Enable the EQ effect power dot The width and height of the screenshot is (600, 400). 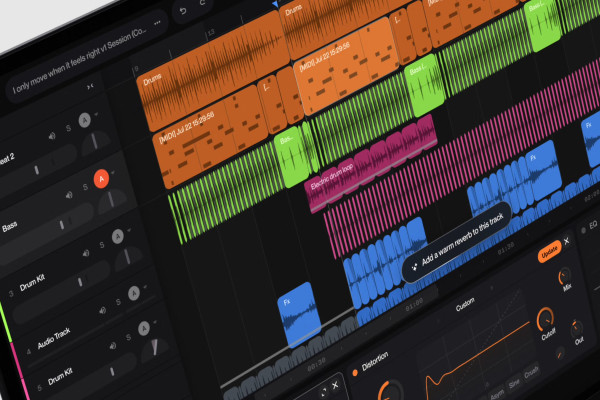(584, 230)
